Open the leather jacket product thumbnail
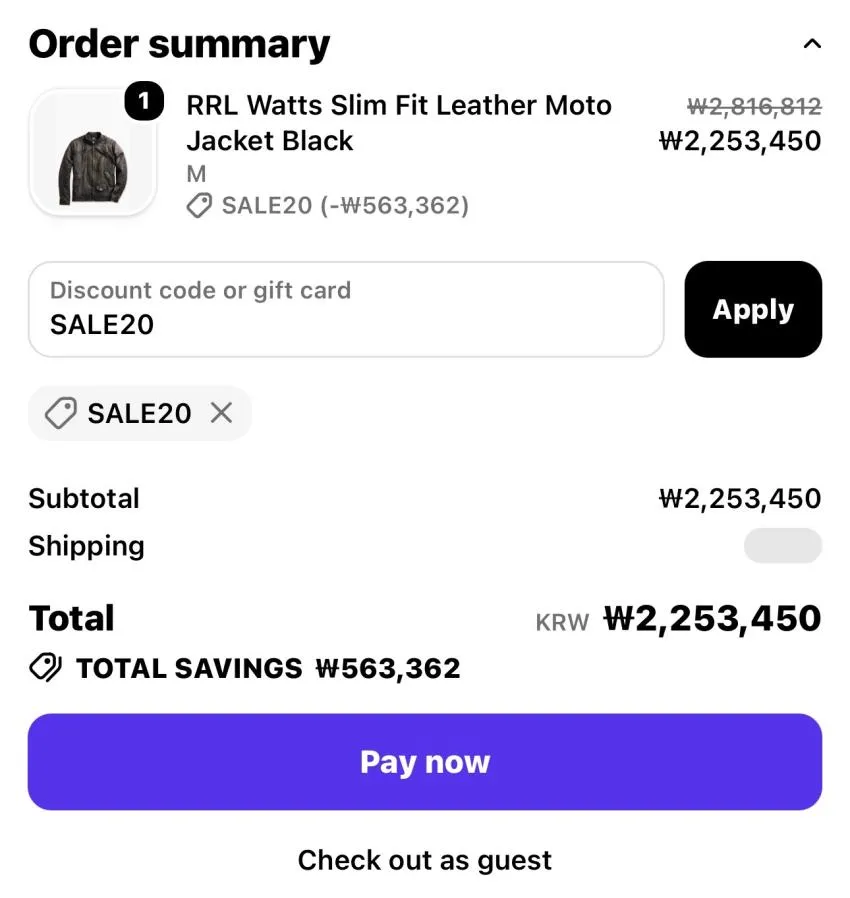850x898 pixels. click(93, 152)
